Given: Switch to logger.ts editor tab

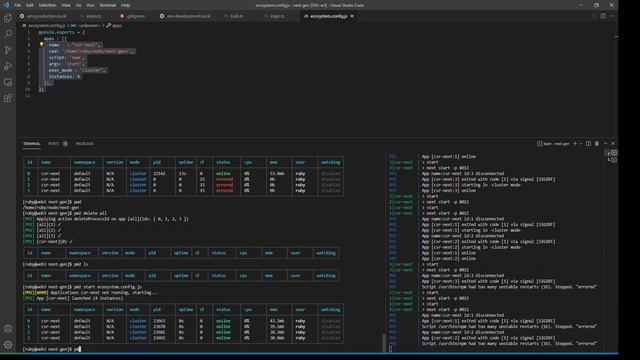Looking at the screenshot, I should [x=274, y=16].
